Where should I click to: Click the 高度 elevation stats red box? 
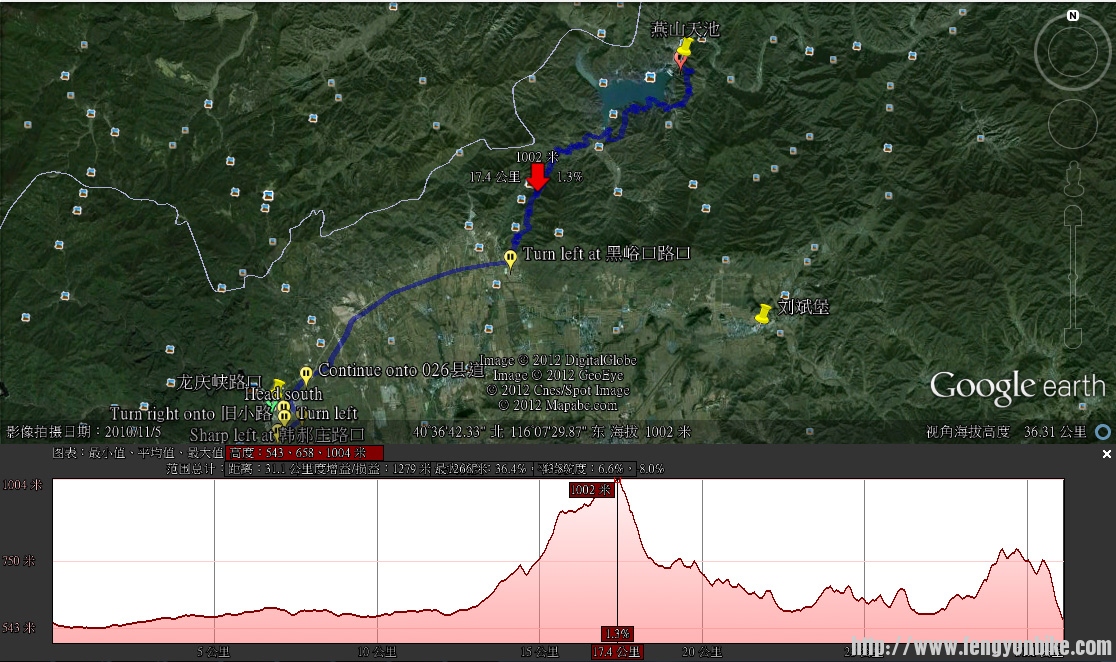tap(305, 453)
